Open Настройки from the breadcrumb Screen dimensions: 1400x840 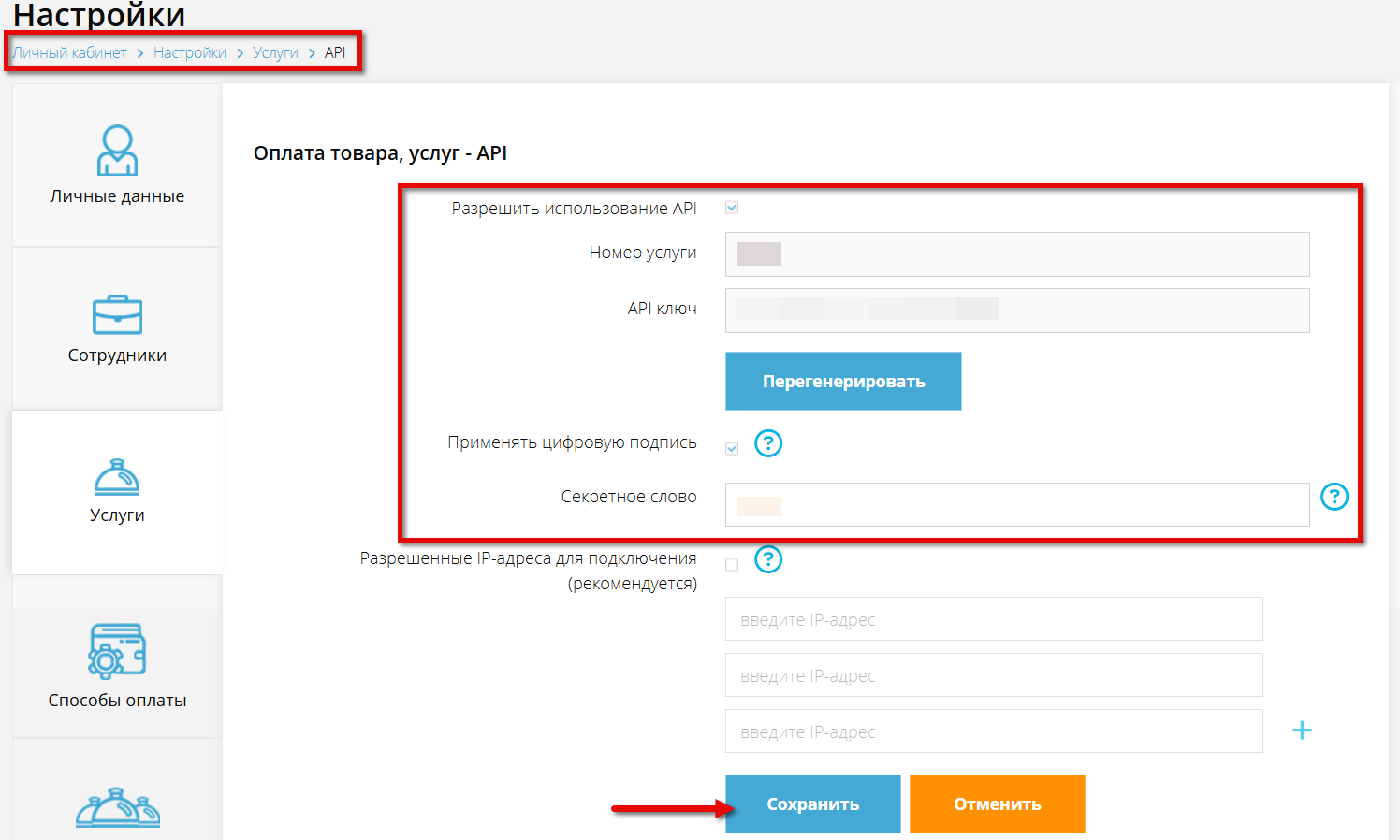pos(190,52)
